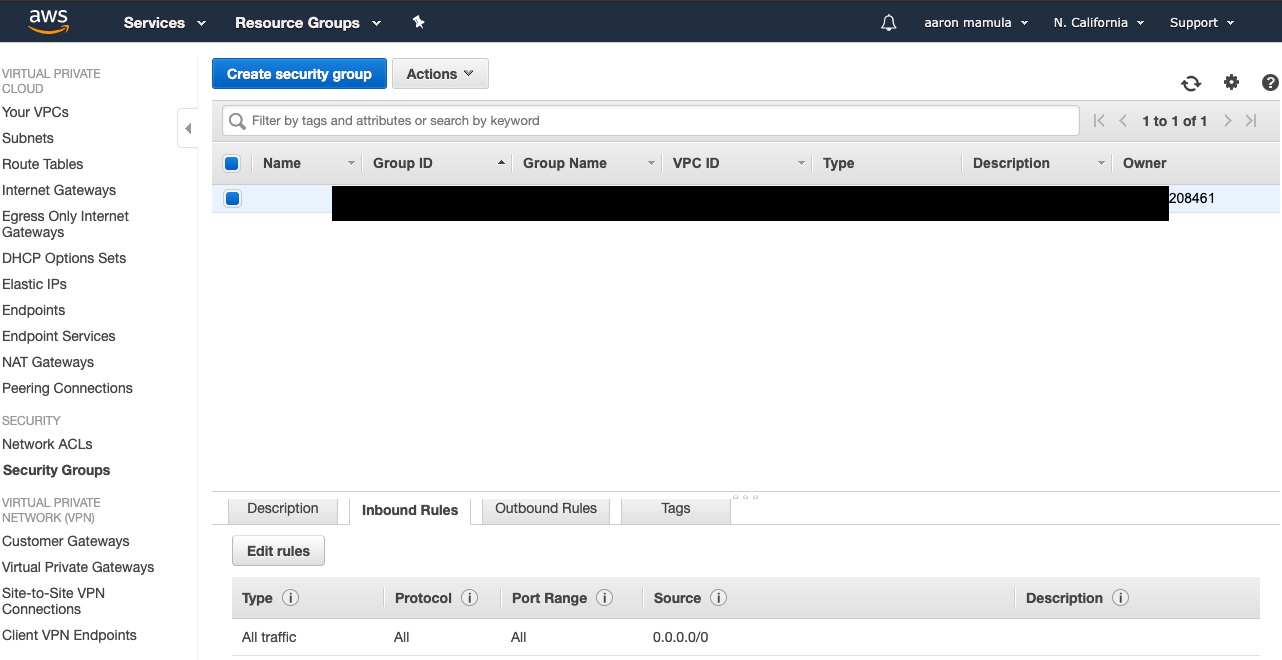The height and width of the screenshot is (660, 1282).
Task: Show info for Port Range column
Action: pos(604,598)
